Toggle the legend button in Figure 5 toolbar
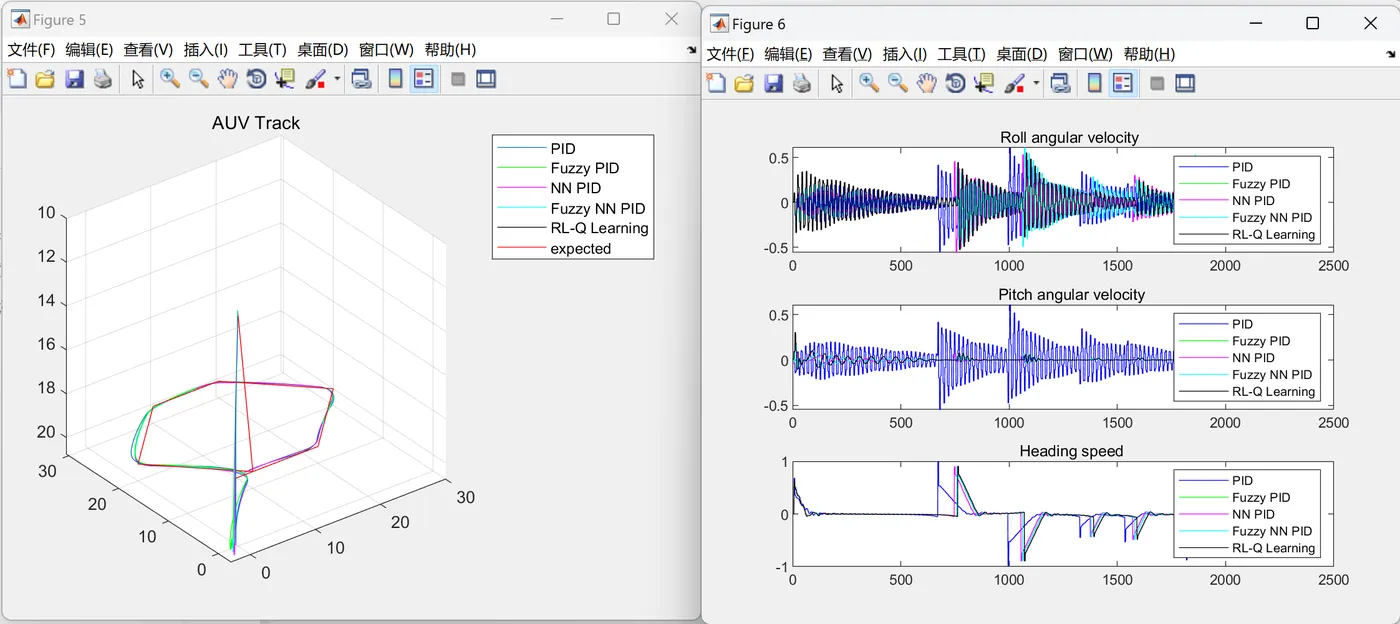Image resolution: width=1400 pixels, height=624 pixels. coord(424,79)
